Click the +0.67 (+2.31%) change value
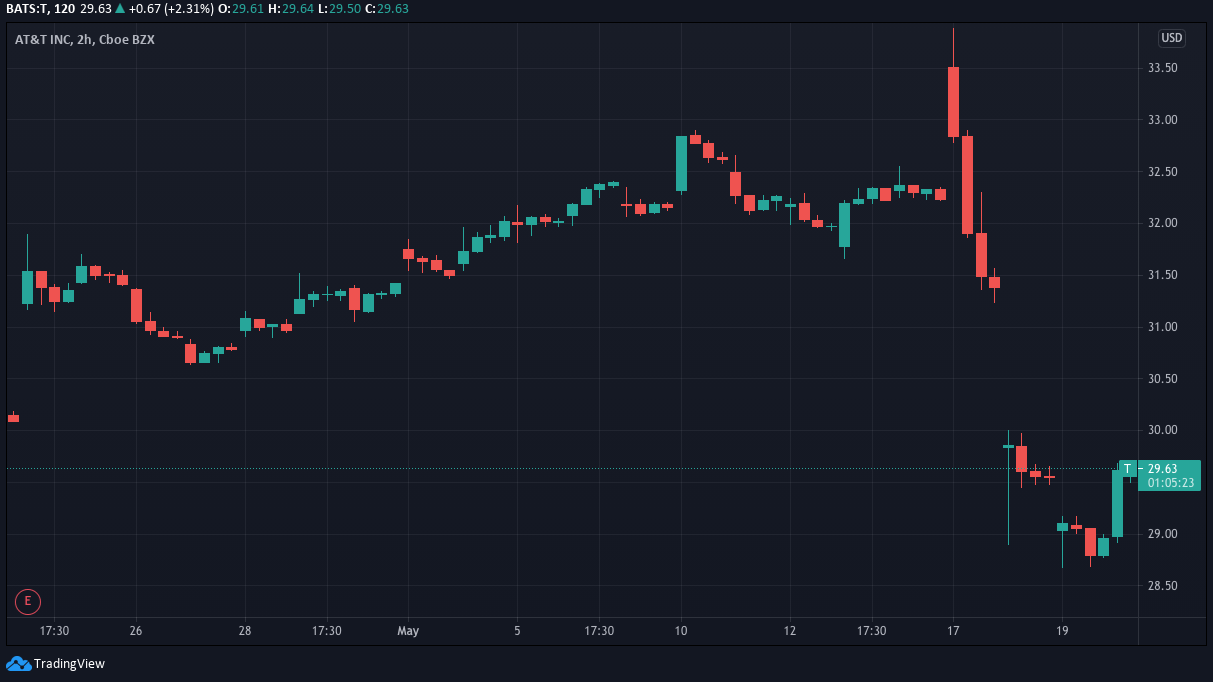Image resolution: width=1213 pixels, height=682 pixels. coord(171,8)
